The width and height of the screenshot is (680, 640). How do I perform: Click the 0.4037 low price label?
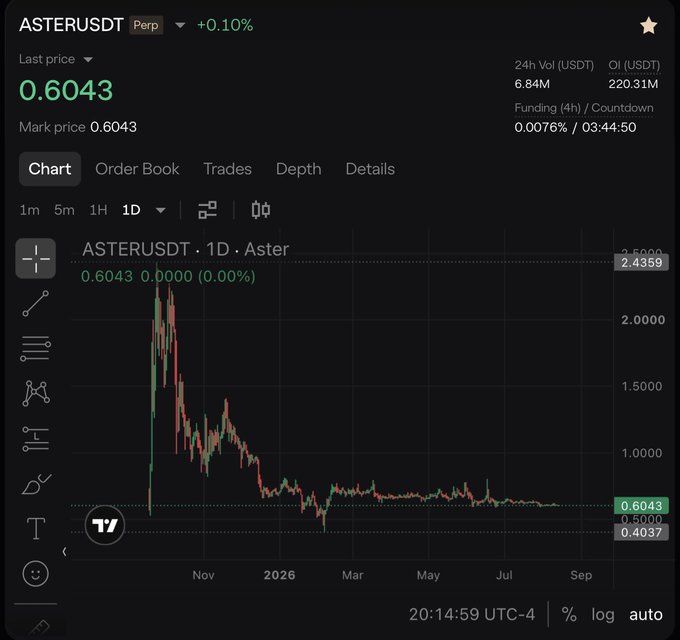[x=641, y=532]
